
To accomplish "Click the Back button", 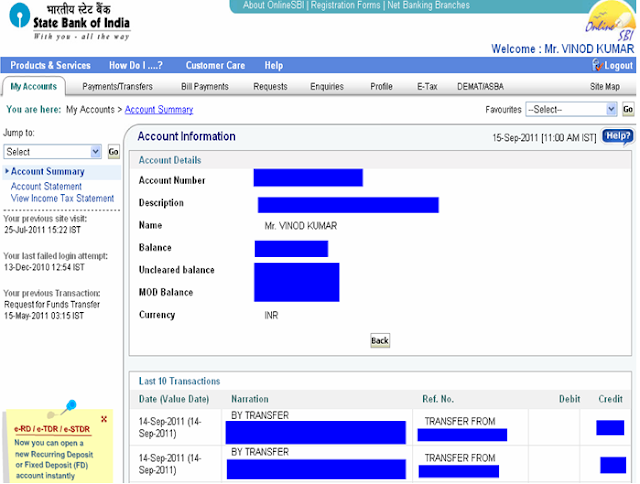I will coord(380,340).
